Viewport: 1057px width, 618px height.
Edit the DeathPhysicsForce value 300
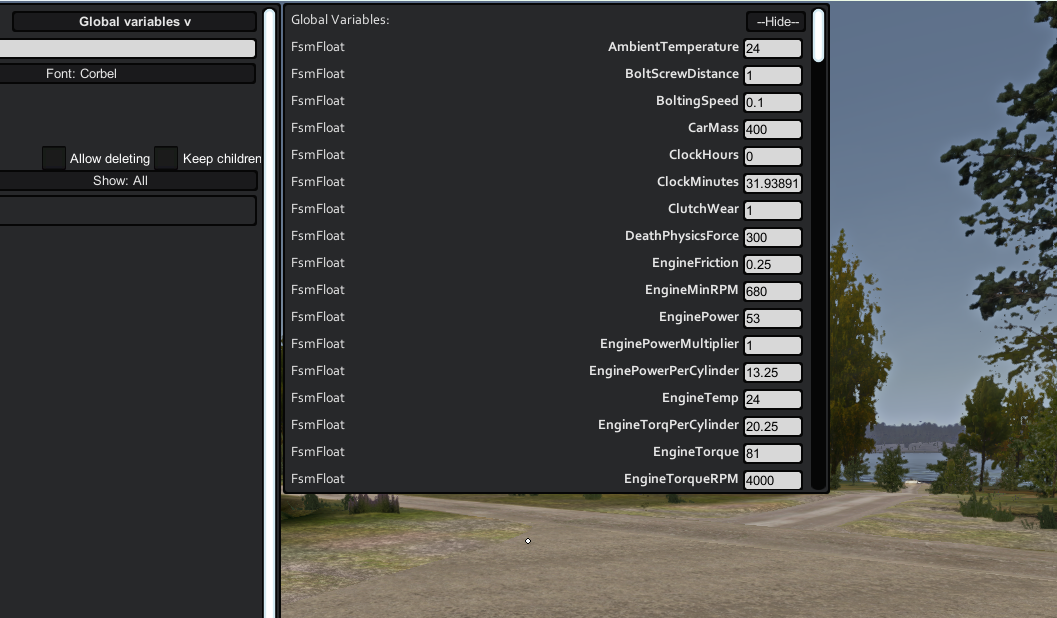pos(773,237)
